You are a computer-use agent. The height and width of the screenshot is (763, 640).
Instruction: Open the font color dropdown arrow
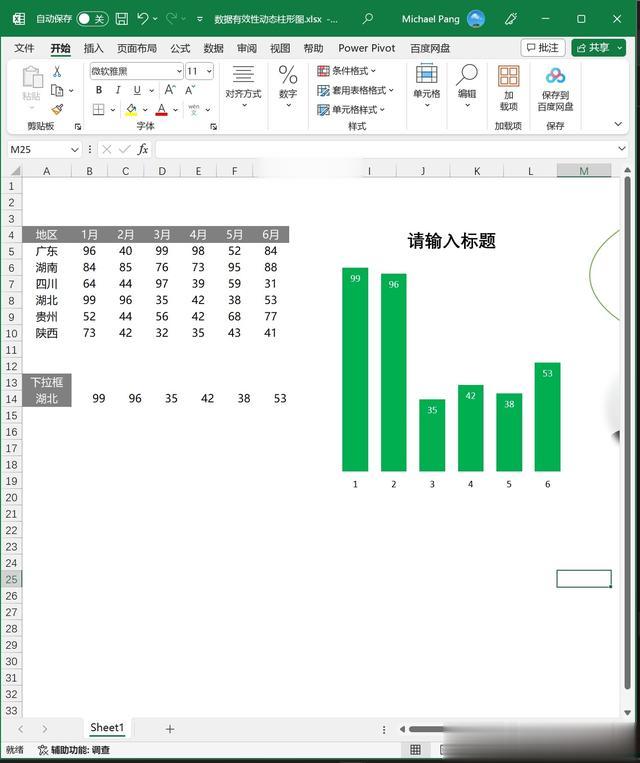coord(176,110)
